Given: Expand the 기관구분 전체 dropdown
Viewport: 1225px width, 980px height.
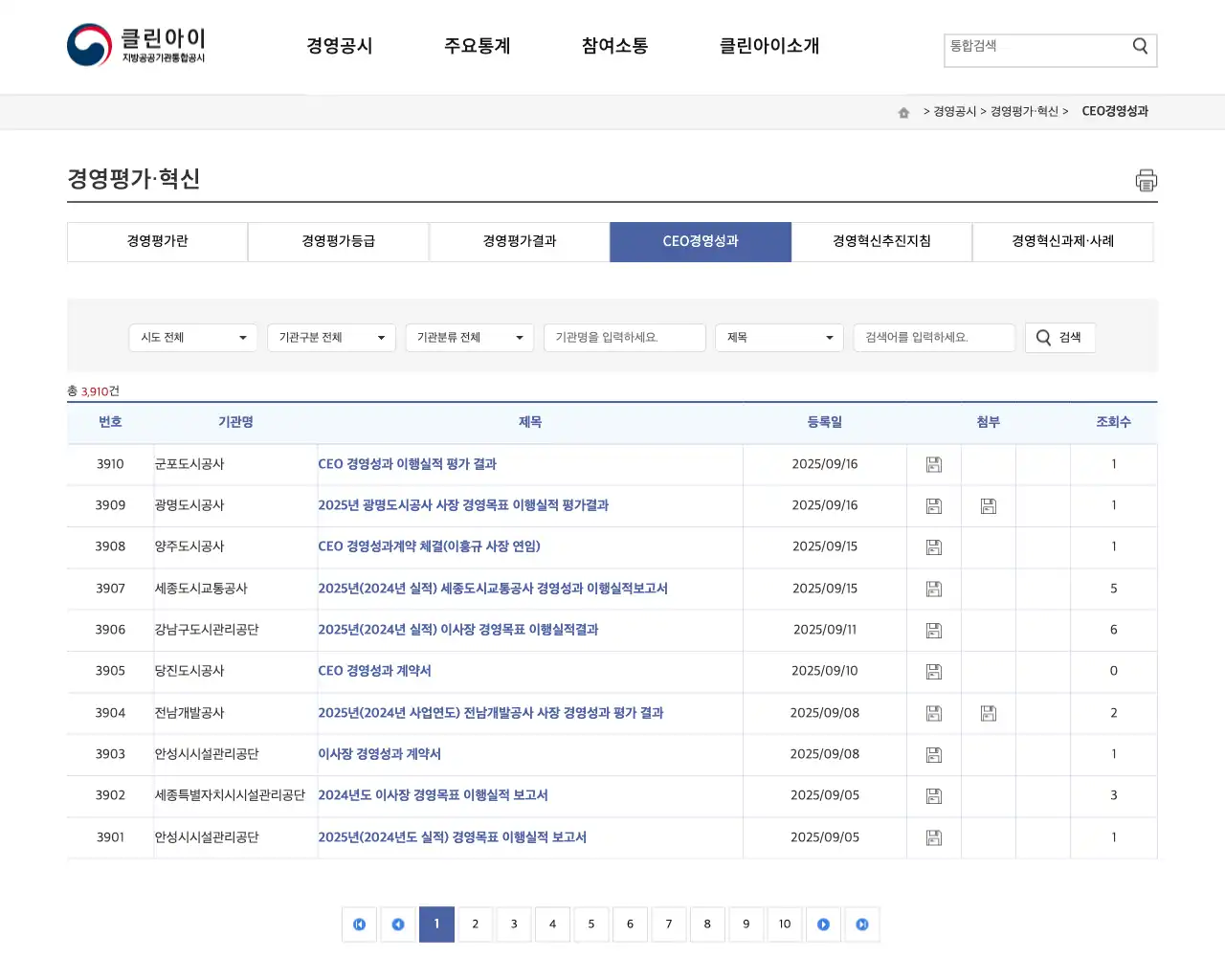Looking at the screenshot, I should tap(331, 337).
